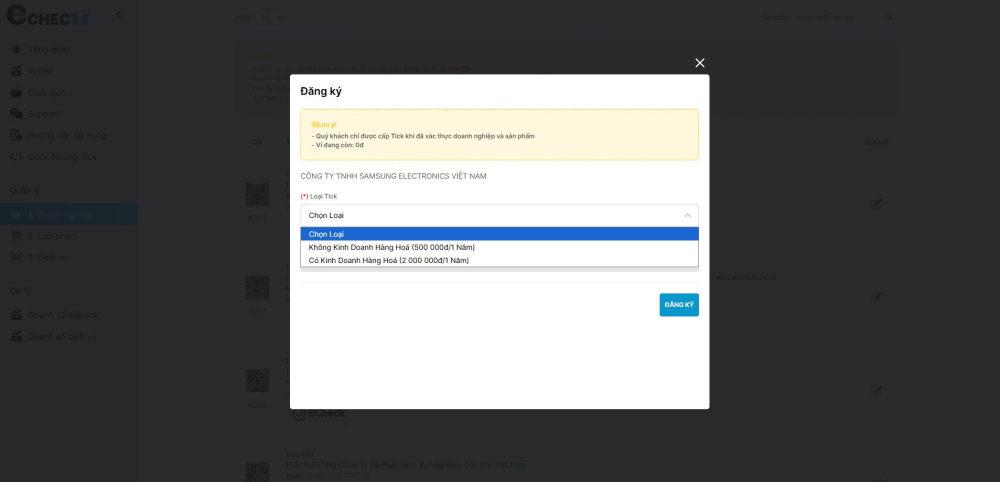Open Doanh số dịch vụ page

click(x=62, y=337)
